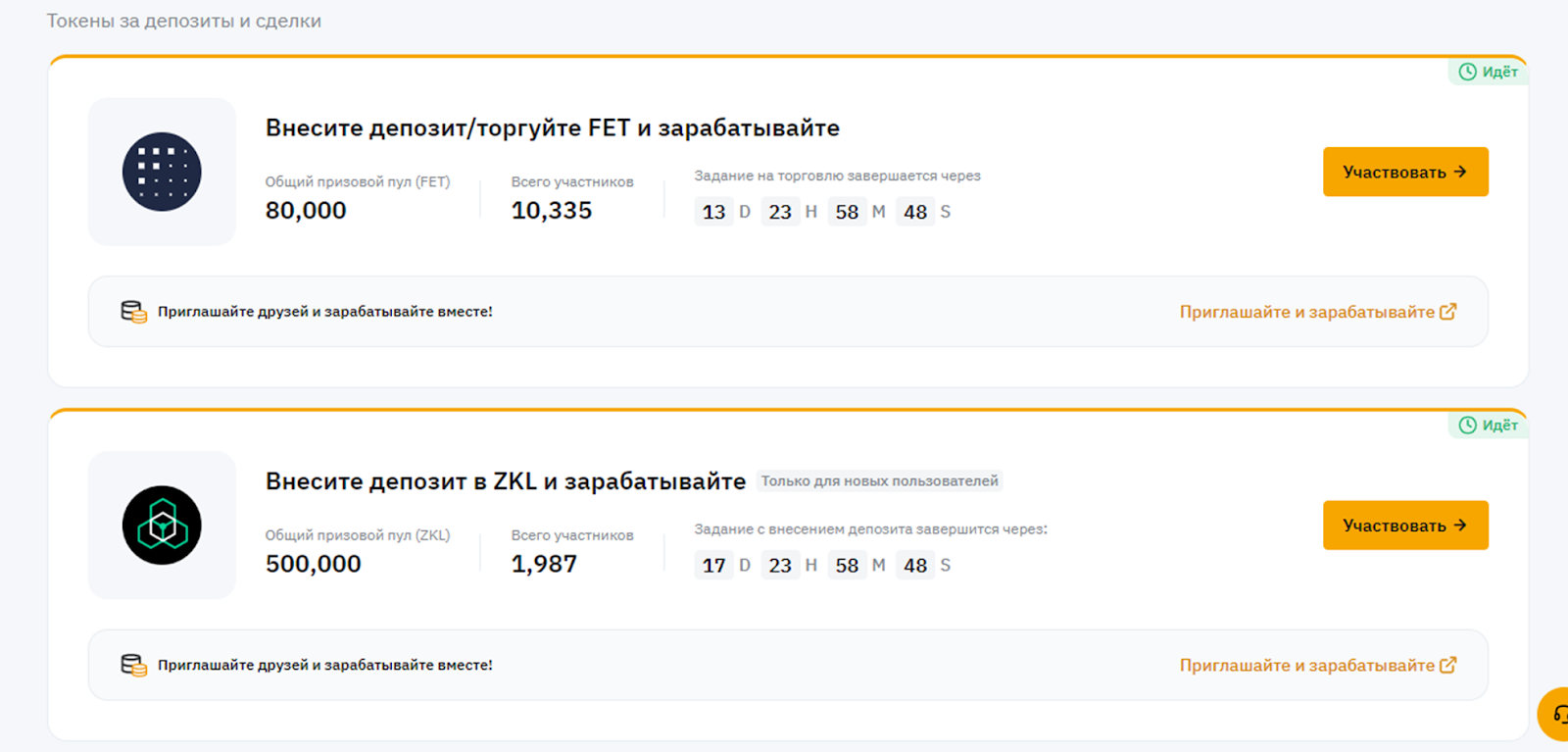
Task: Click the arrow on ZKL Участвовать button
Action: [x=1460, y=526]
